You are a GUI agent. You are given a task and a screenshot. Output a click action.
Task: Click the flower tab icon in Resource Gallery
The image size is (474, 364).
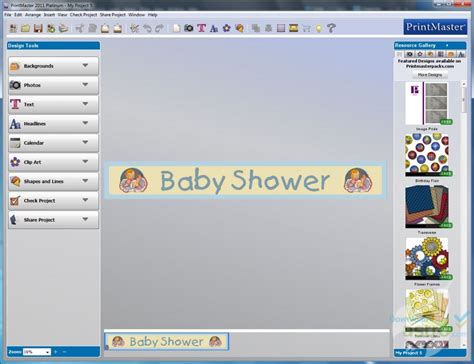coord(420,54)
